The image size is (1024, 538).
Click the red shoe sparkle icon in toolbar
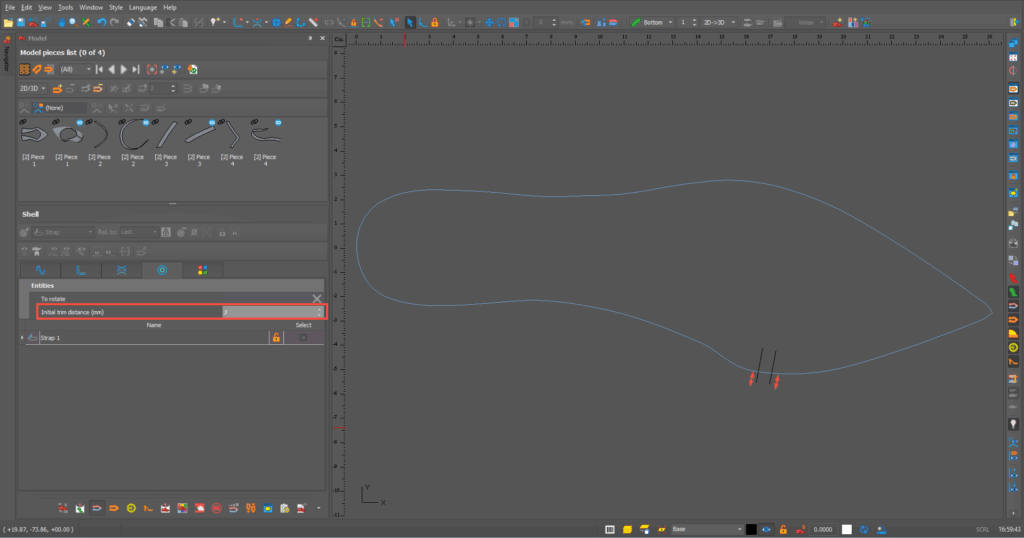837,22
